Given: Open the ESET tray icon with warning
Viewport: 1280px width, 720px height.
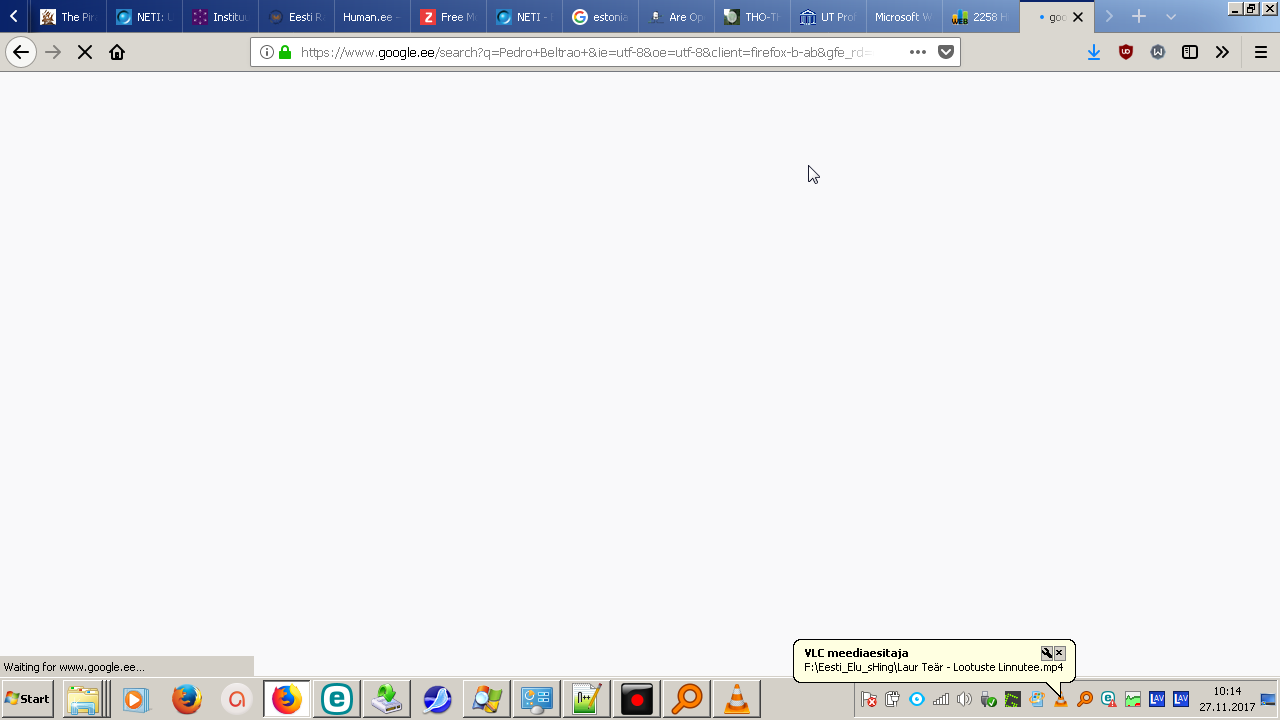Looking at the screenshot, I should [1109, 699].
